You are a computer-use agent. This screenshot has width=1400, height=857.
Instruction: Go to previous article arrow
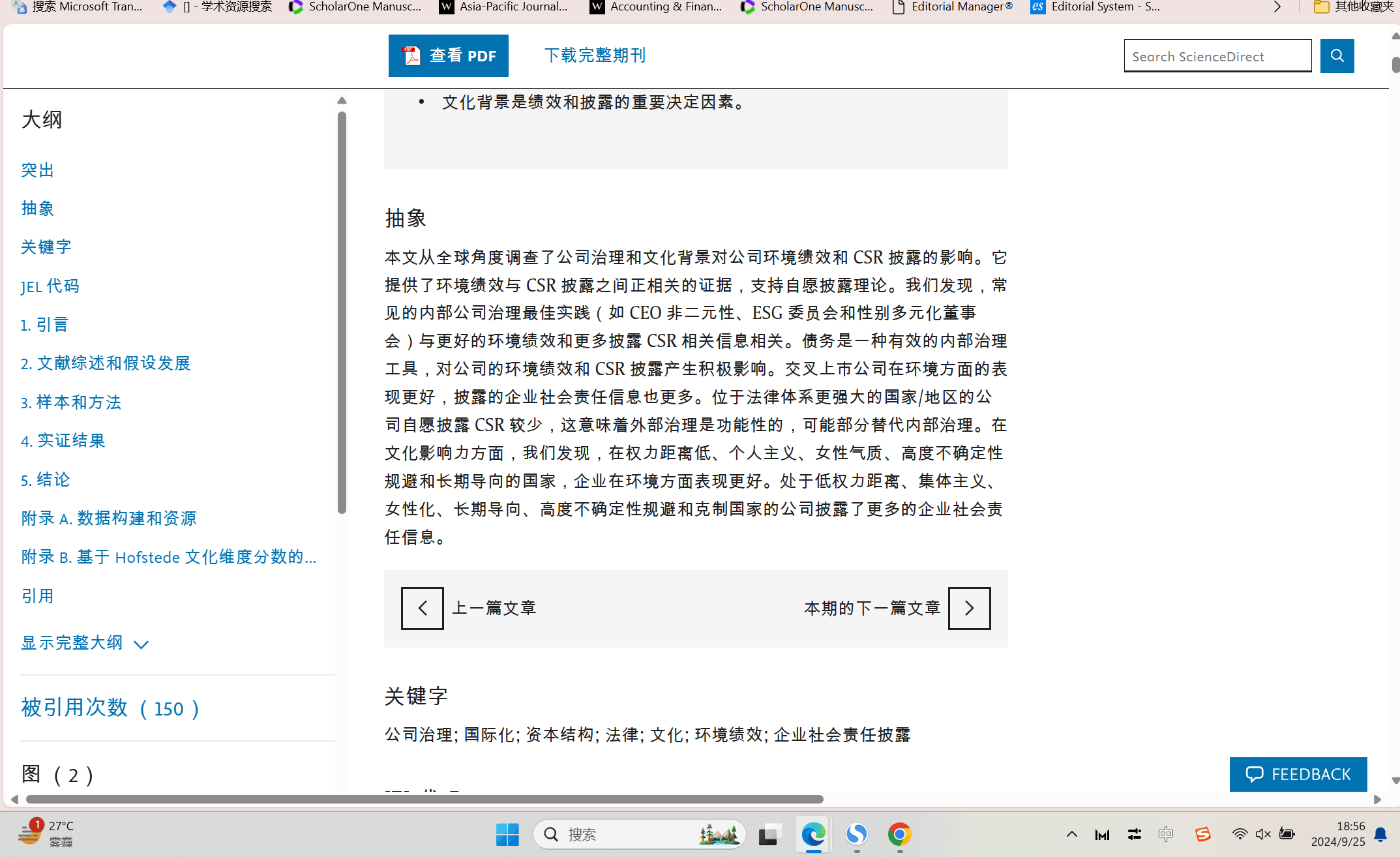point(422,608)
